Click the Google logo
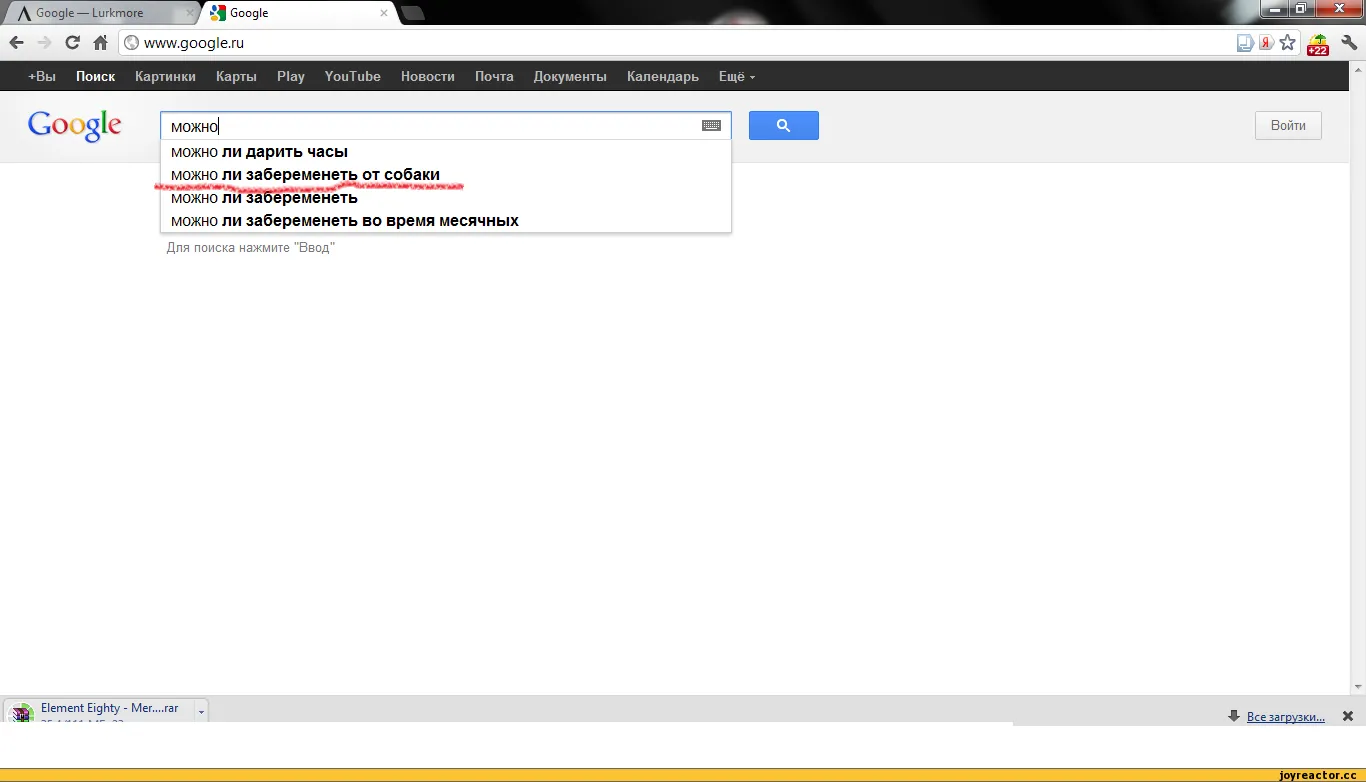The width and height of the screenshot is (1366, 782). click(x=75, y=126)
